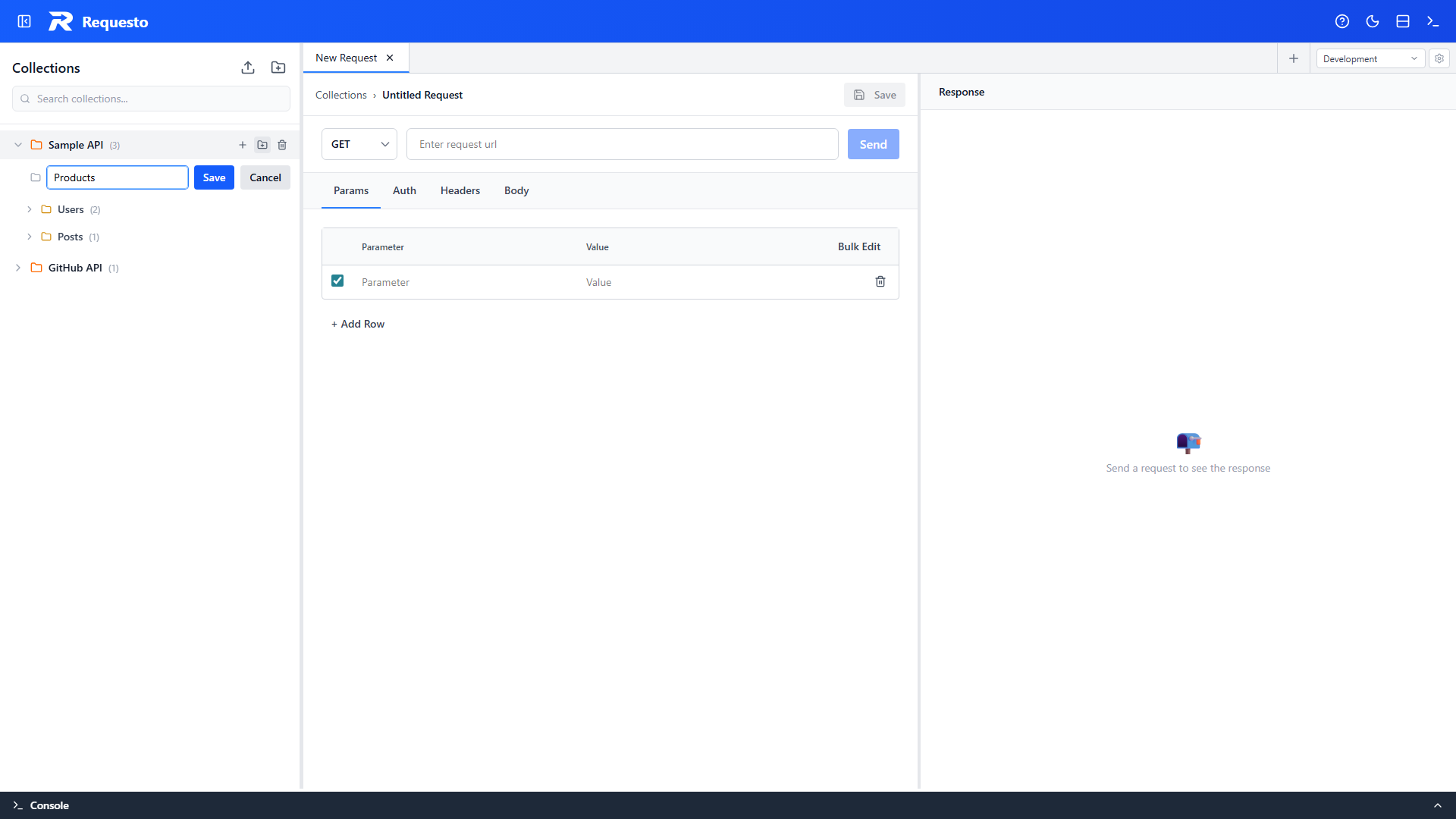
Task: Collapse the sidebar using the panel icon
Action: [24, 21]
